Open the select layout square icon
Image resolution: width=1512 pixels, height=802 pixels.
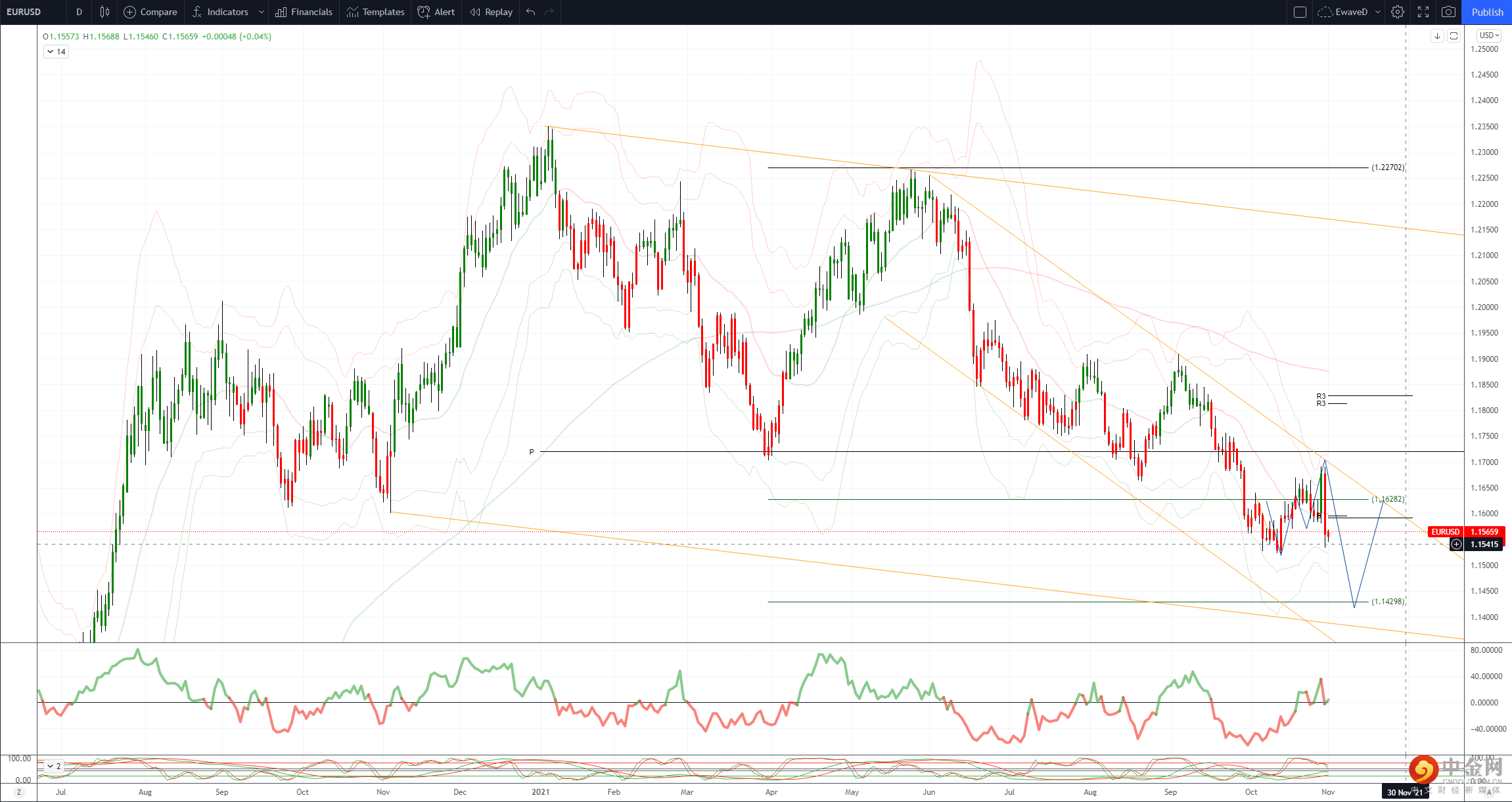click(x=1300, y=12)
